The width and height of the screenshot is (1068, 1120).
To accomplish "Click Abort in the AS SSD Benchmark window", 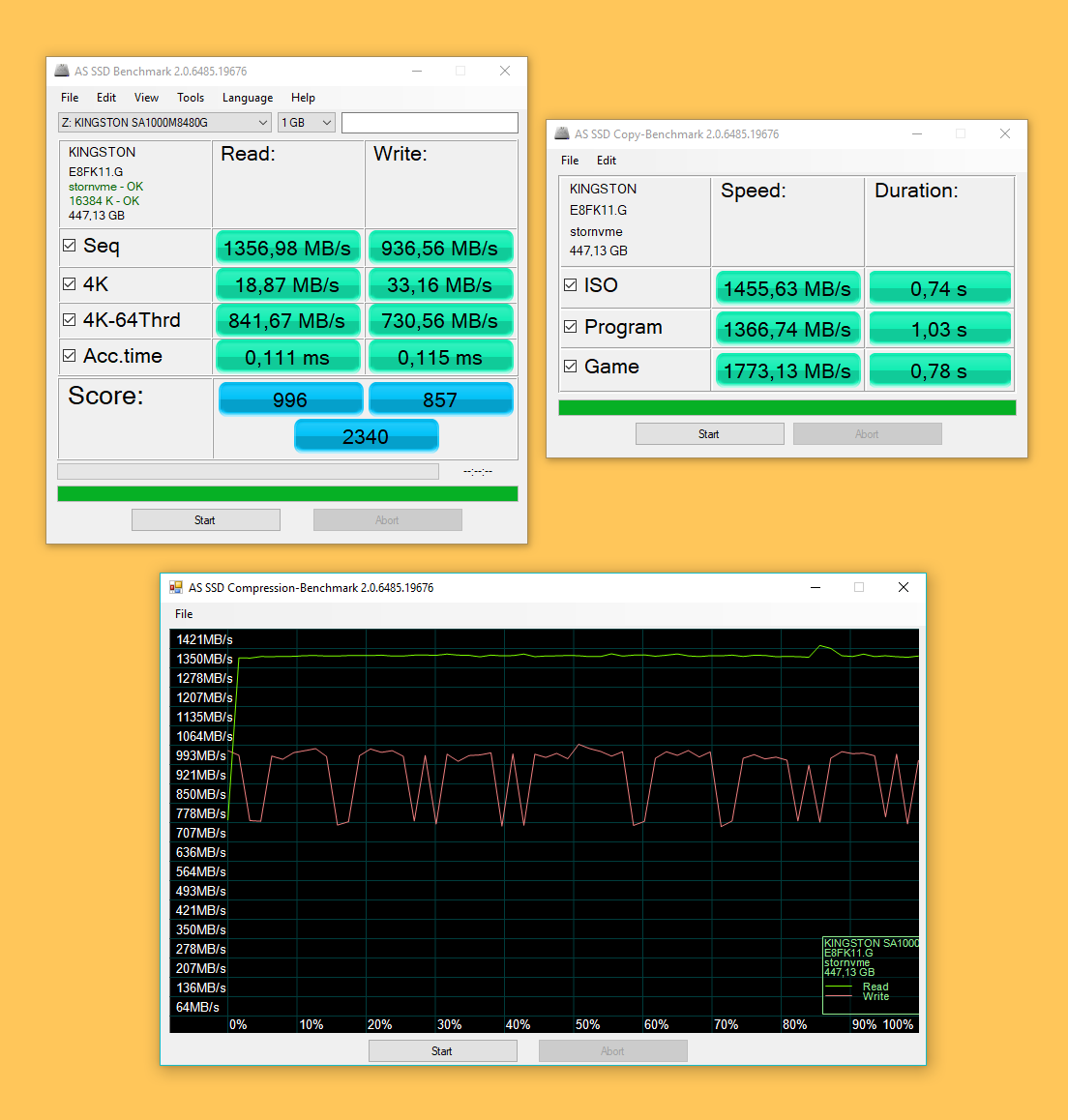I will click(388, 520).
